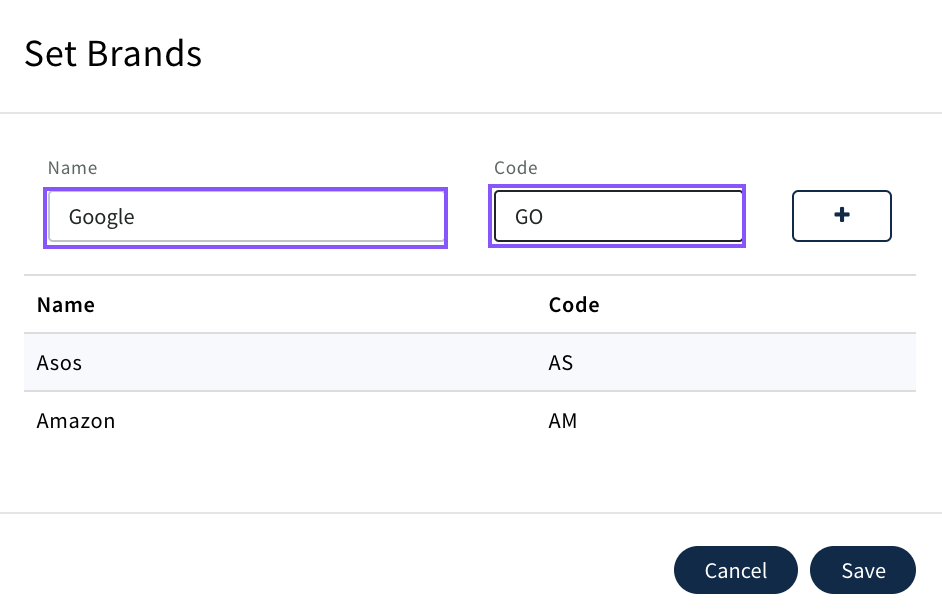Click the AM code cell

coord(563,421)
